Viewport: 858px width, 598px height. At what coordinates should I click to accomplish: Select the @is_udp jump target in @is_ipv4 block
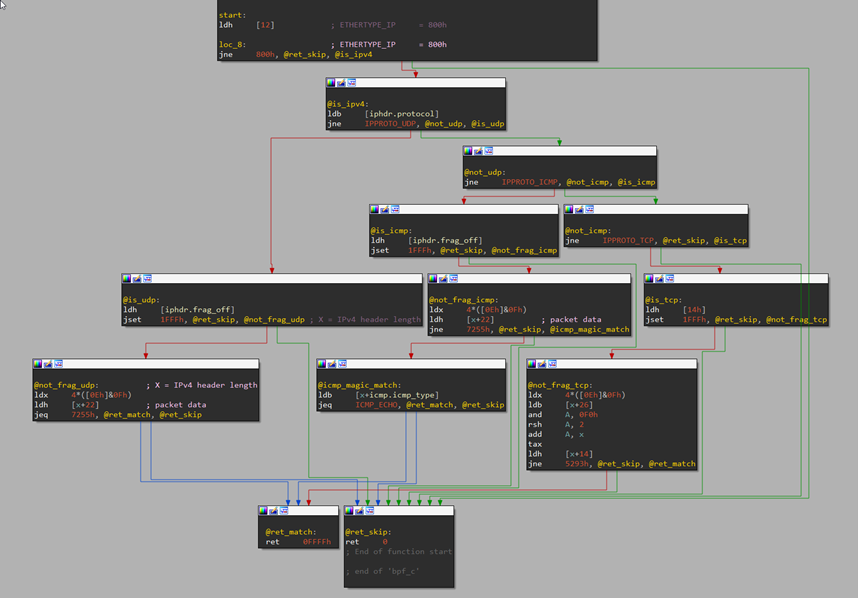(x=487, y=124)
